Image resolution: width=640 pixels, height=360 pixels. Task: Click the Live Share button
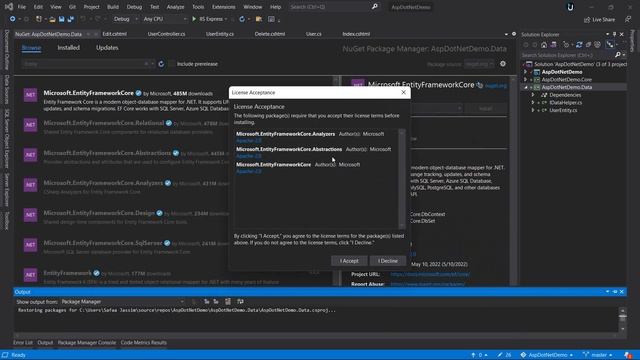pos(599,19)
